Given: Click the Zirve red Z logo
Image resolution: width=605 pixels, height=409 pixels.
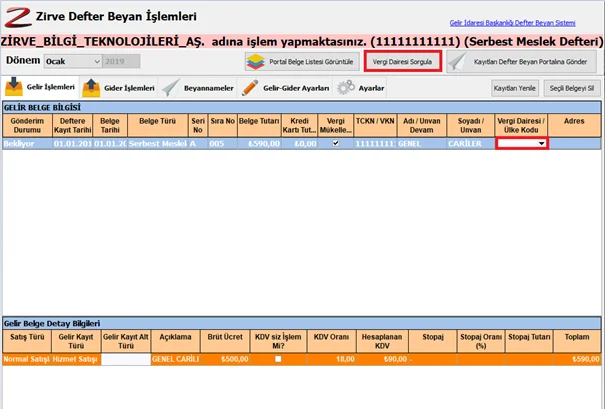Looking at the screenshot, I should point(18,17).
